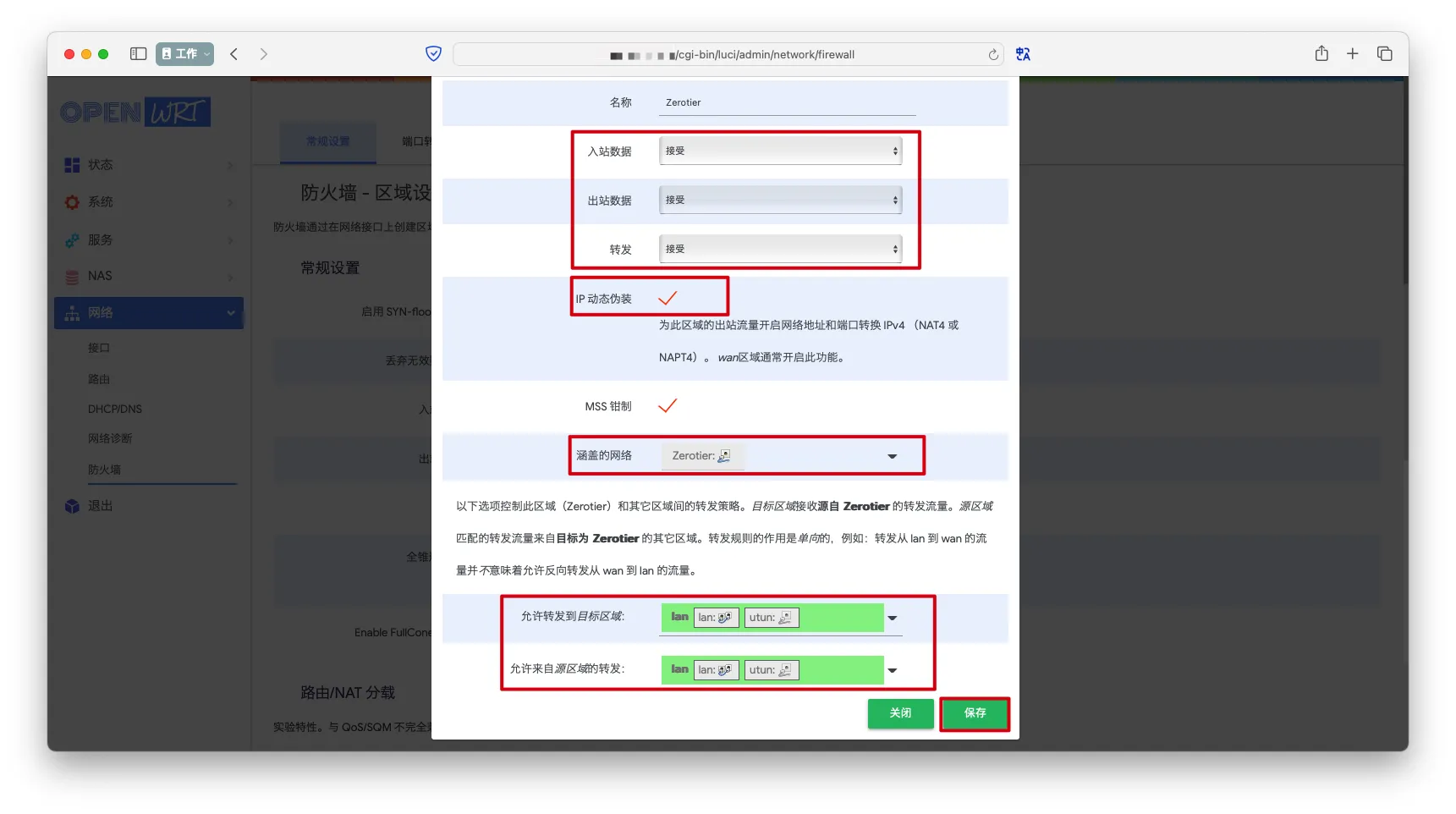
Task: Toggle the MSS 钳制 checkbox
Action: click(x=668, y=406)
